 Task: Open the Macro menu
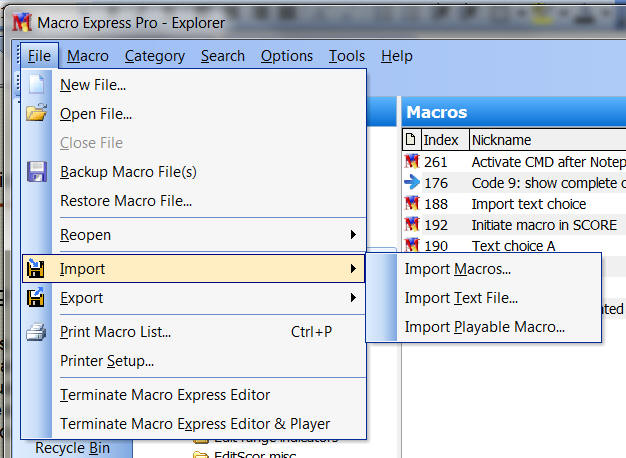tap(88, 56)
